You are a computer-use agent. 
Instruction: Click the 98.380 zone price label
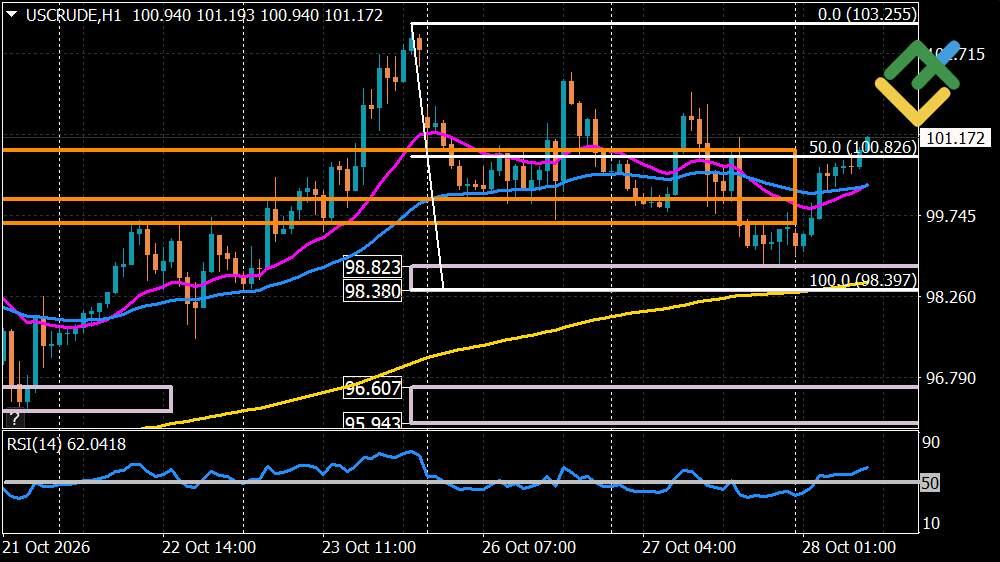(x=372, y=292)
